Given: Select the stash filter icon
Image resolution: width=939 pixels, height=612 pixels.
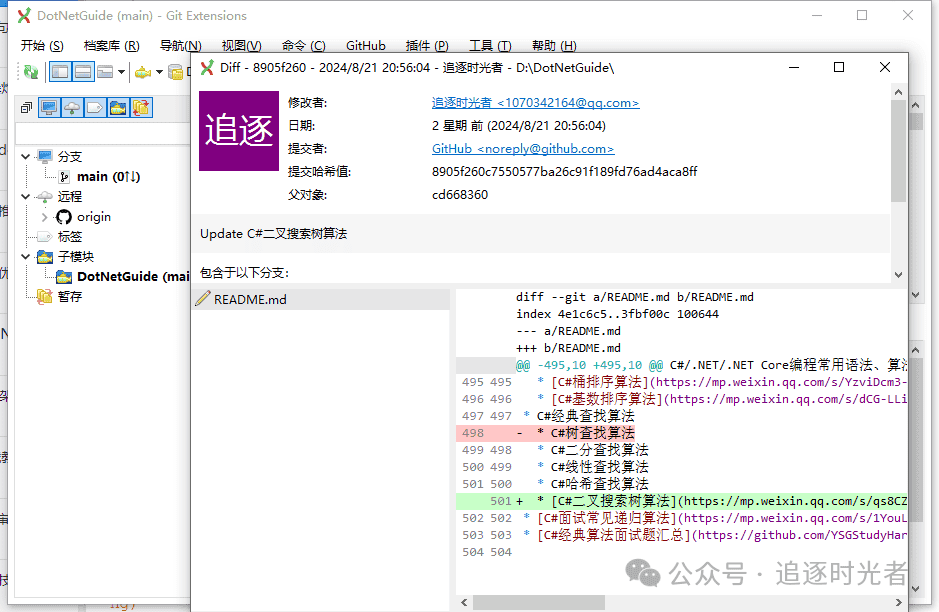Looking at the screenshot, I should 139,107.
